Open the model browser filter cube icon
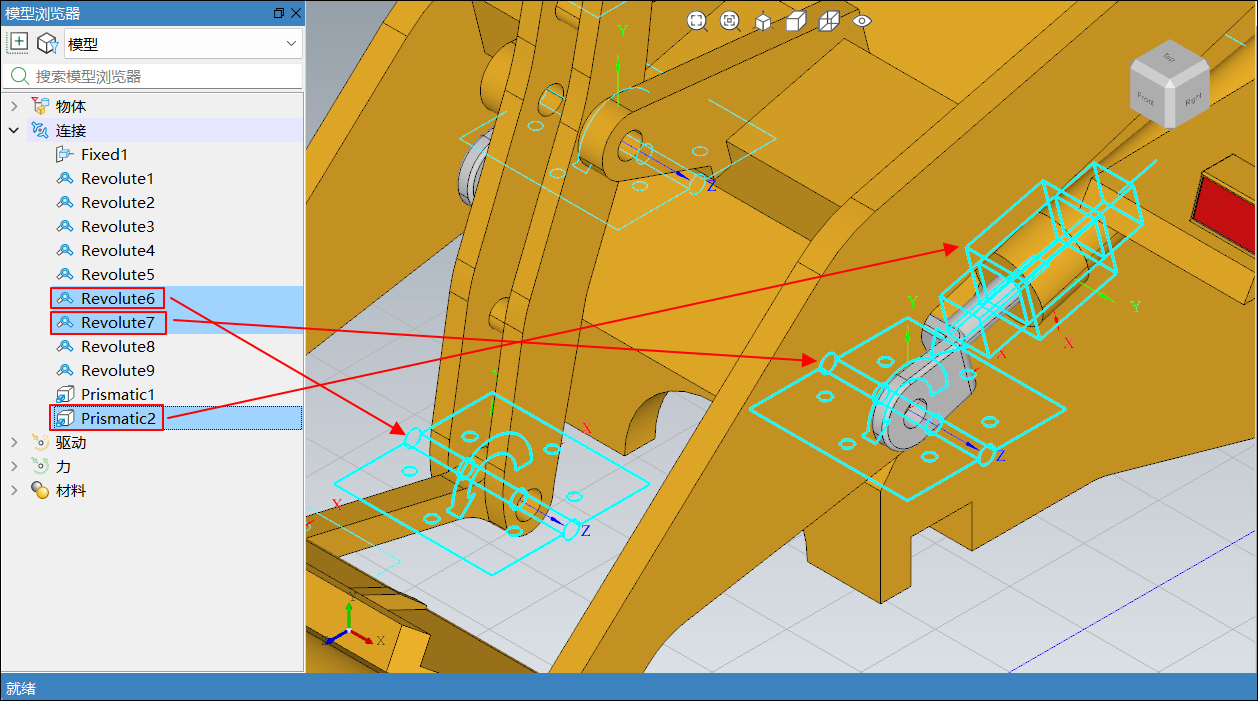Image resolution: width=1258 pixels, height=701 pixels. (x=46, y=43)
